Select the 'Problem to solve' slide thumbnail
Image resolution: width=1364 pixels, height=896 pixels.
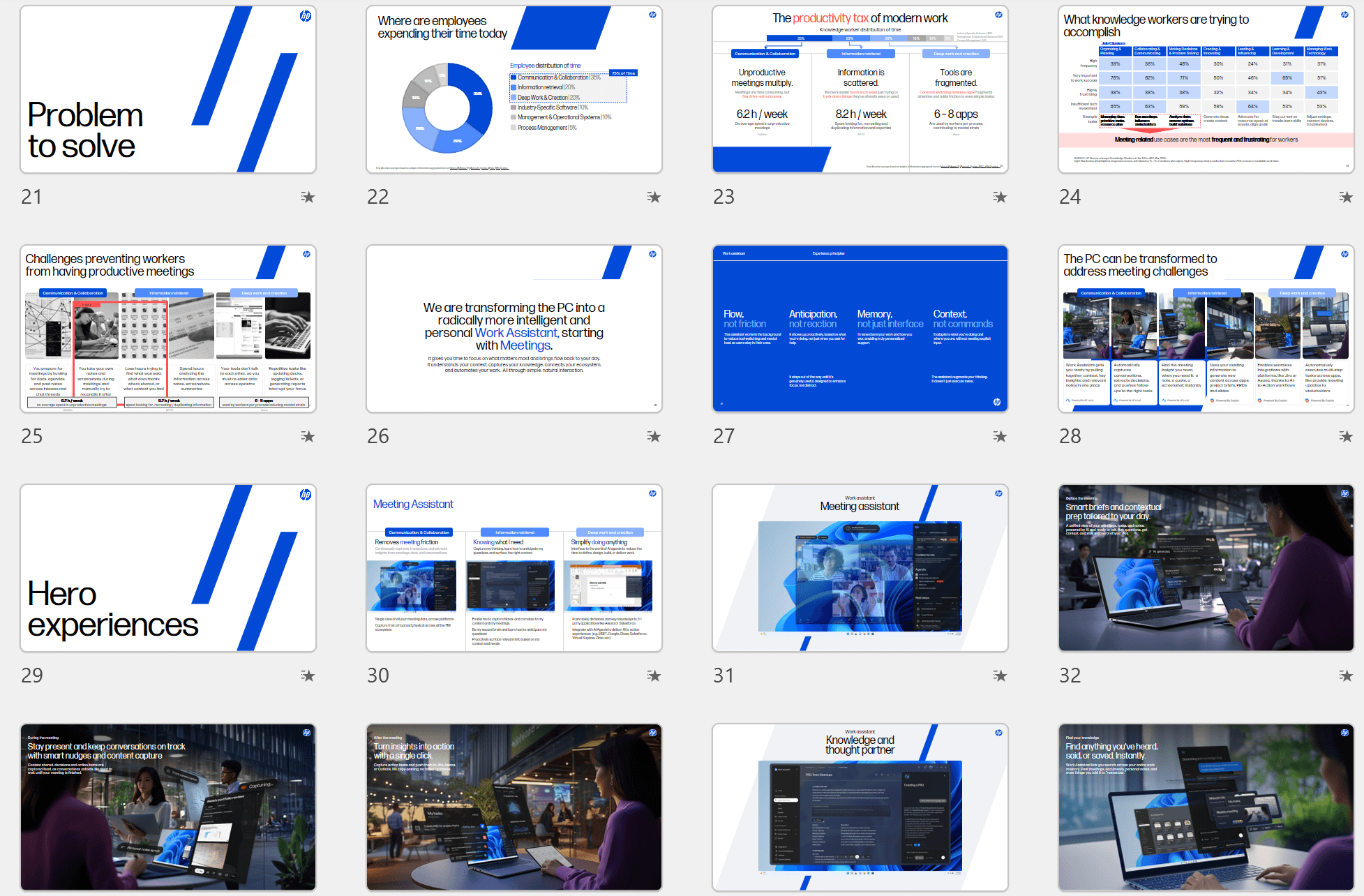coord(168,89)
